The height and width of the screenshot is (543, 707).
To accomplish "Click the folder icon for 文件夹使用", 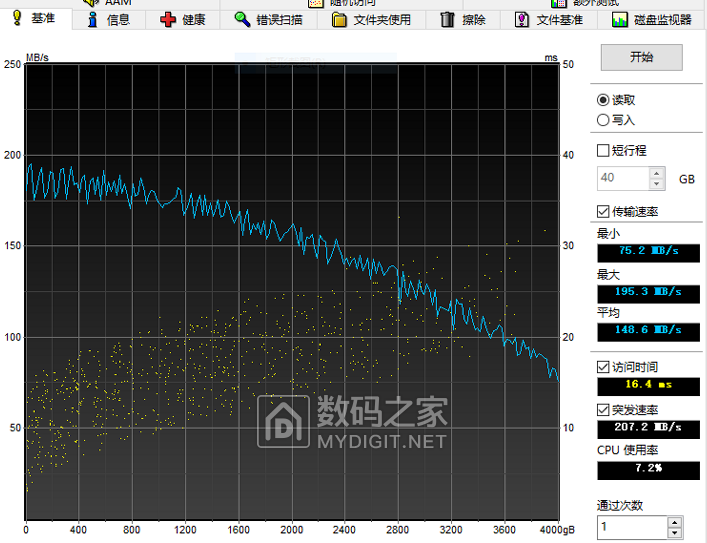I will 339,20.
